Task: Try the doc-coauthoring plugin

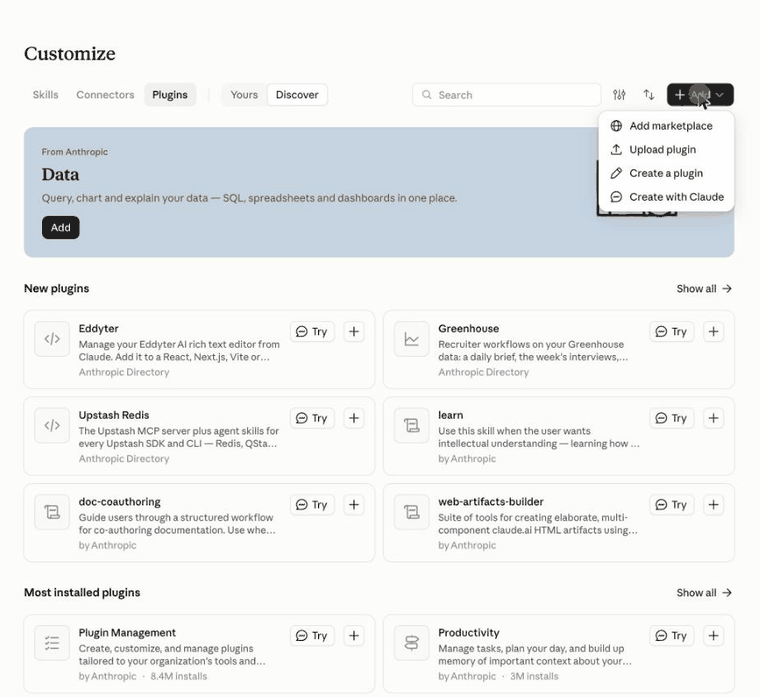Action: tap(312, 505)
